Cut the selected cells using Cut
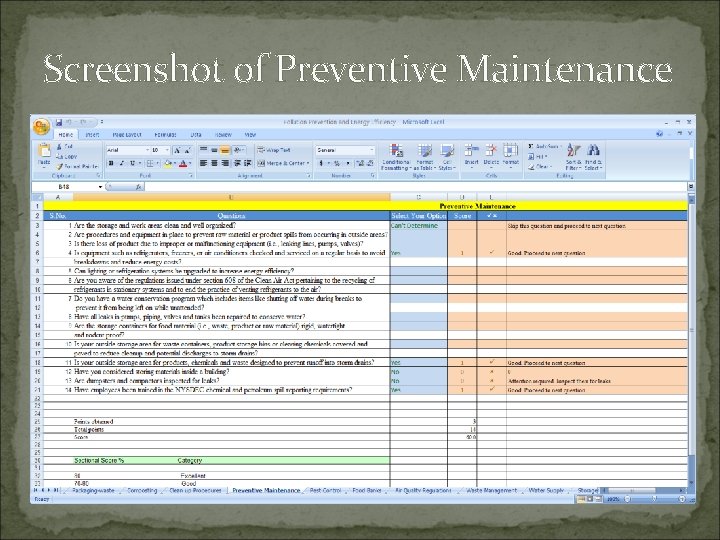 65,146
